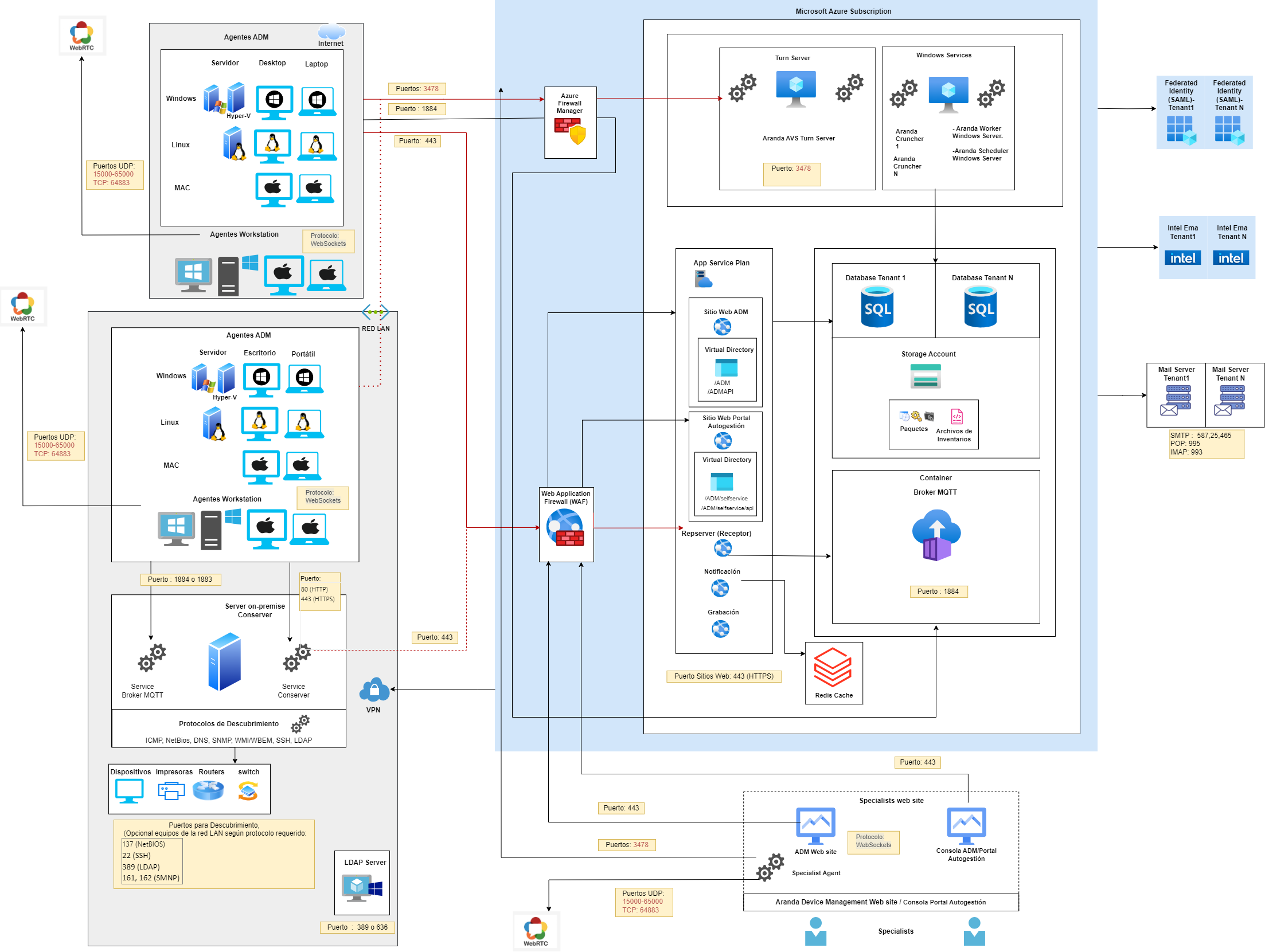Click the 137 (NetBIOS) port entry
1265x952 pixels.
coord(143,844)
